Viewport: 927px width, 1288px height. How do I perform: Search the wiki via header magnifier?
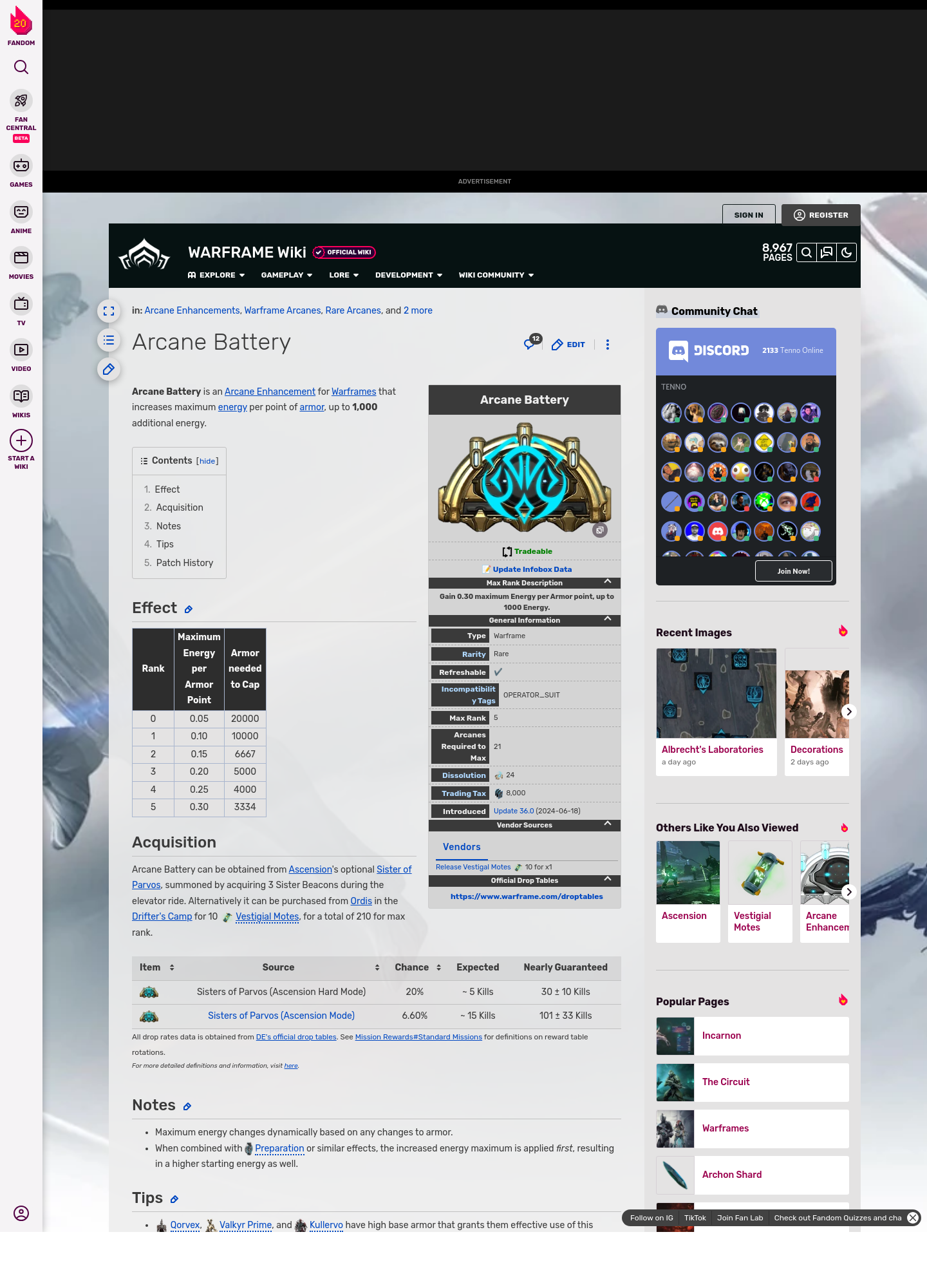tap(807, 252)
